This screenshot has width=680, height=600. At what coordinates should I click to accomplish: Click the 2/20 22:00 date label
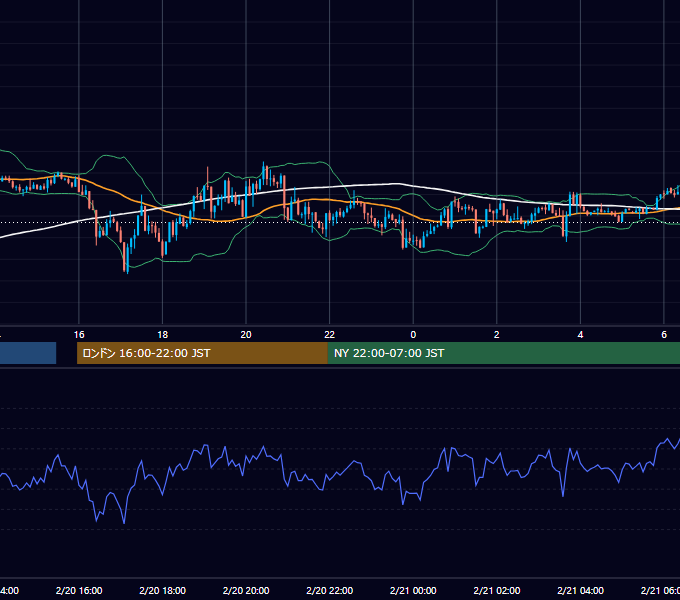click(x=330, y=591)
